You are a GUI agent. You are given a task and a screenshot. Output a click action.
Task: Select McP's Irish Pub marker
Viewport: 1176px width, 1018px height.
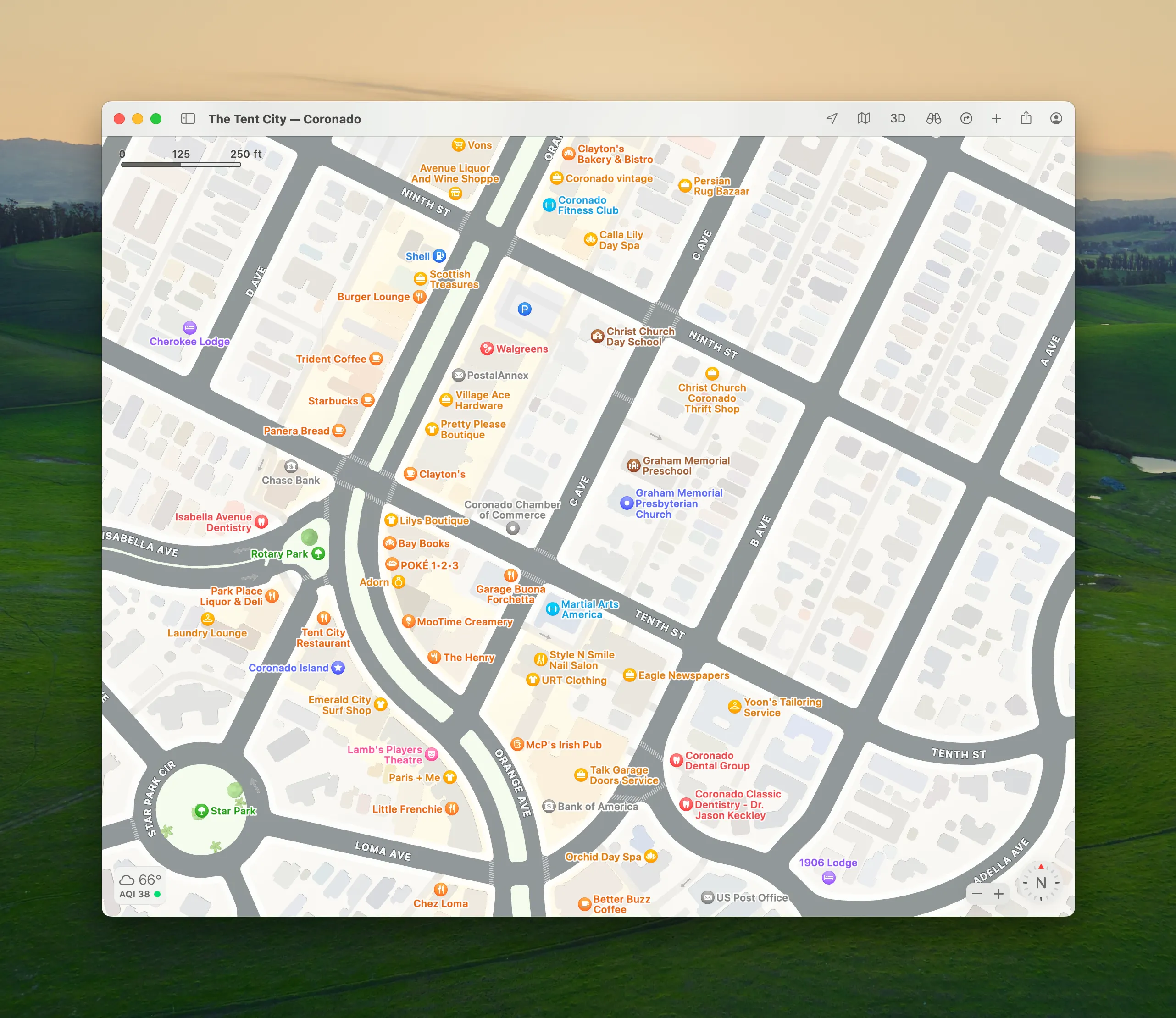517,745
